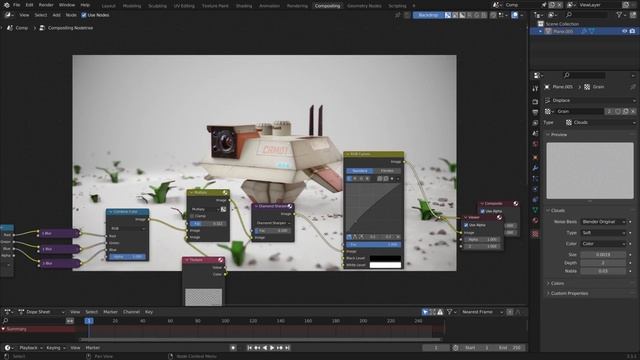This screenshot has height=360, width=640.
Task: Click the Compositing Nodetree breadcrumb
Action: pos(70,28)
